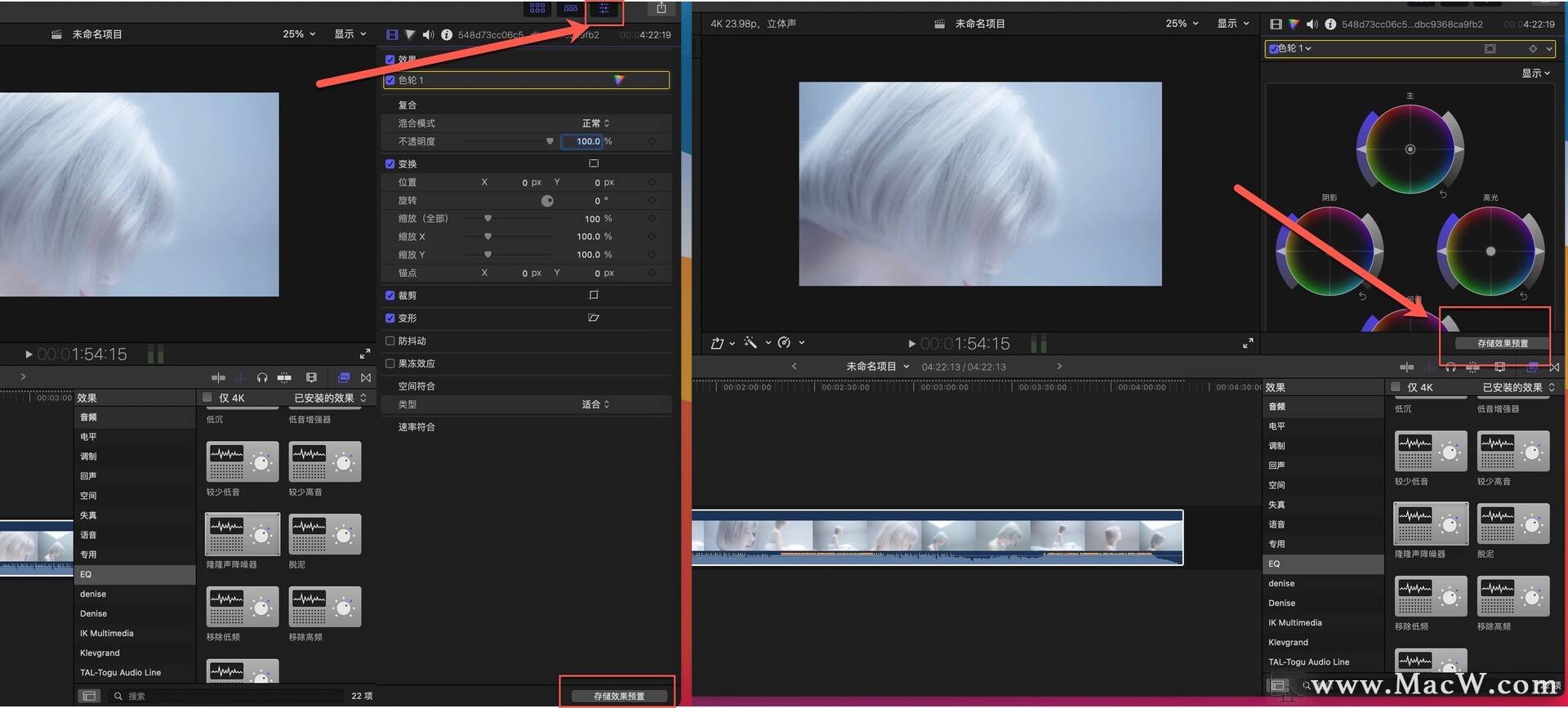Play the left viewer using the play button
Image resolution: width=1568 pixels, height=708 pixels.
pyautogui.click(x=29, y=354)
